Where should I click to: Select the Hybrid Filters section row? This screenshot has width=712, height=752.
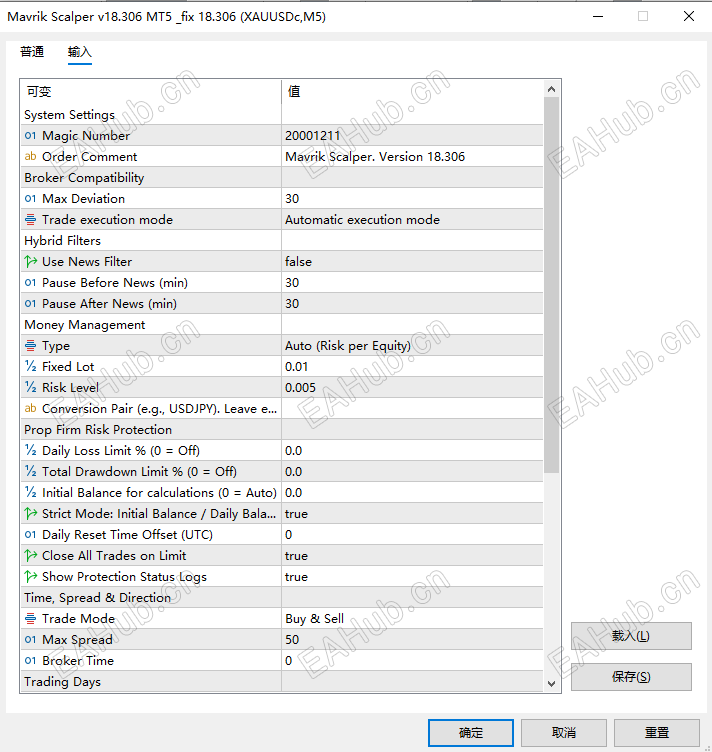(x=282, y=240)
